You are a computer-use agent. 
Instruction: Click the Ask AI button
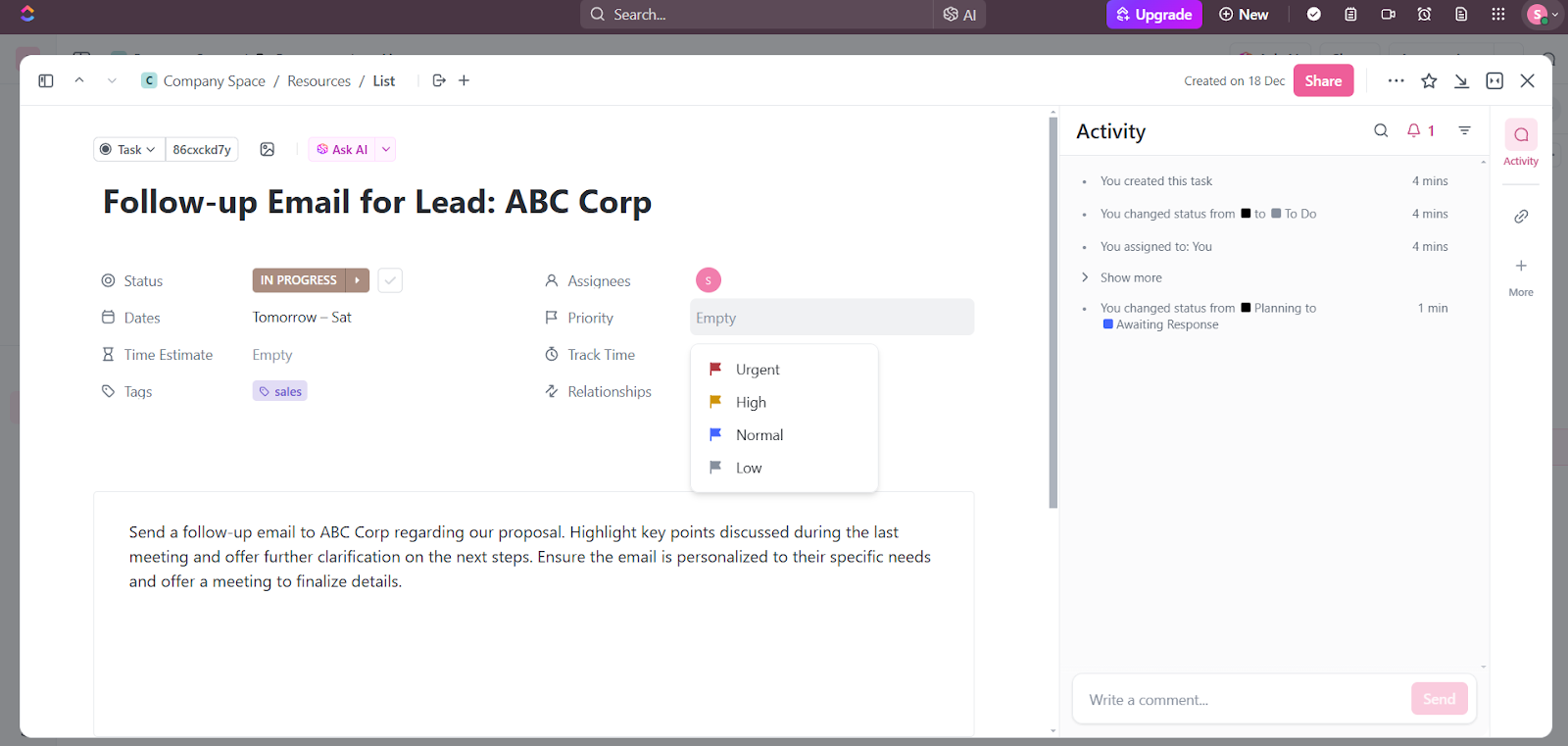click(x=342, y=149)
